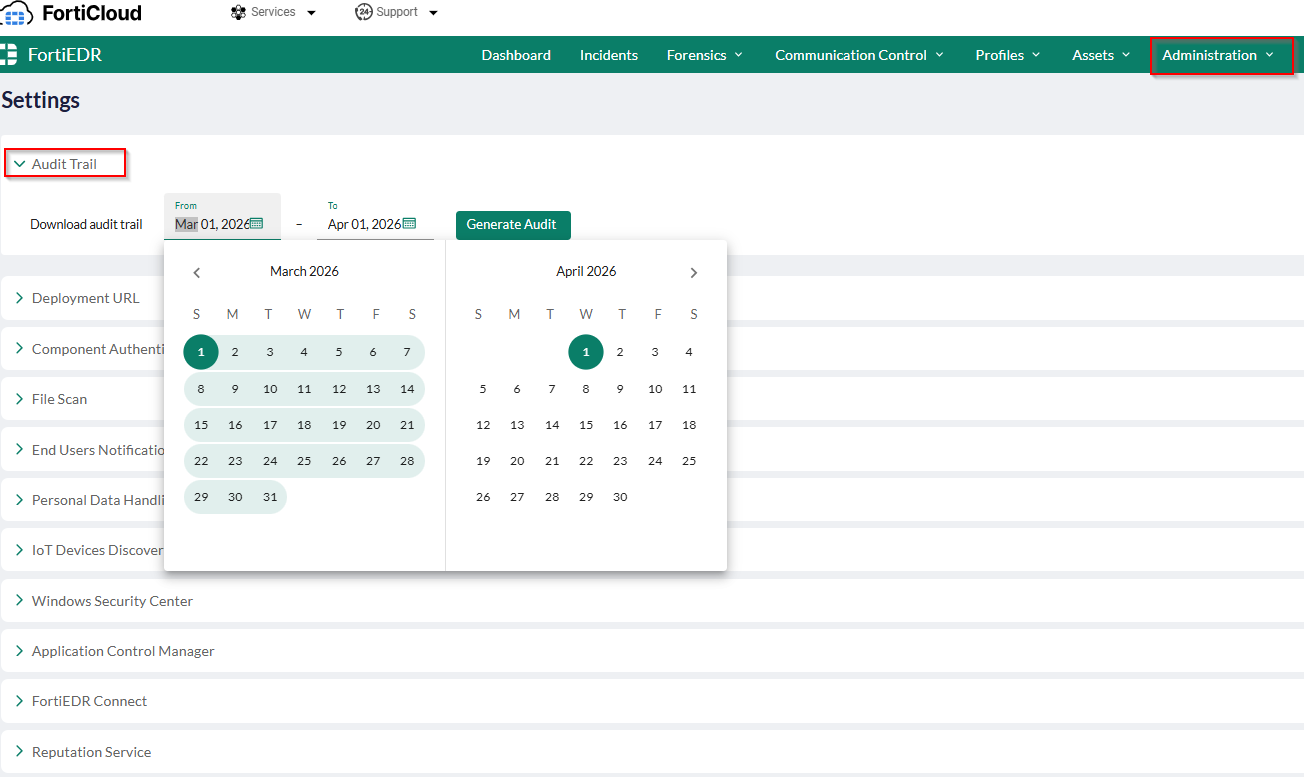Open the Services dropdown
The image size is (1304, 777).
(273, 12)
